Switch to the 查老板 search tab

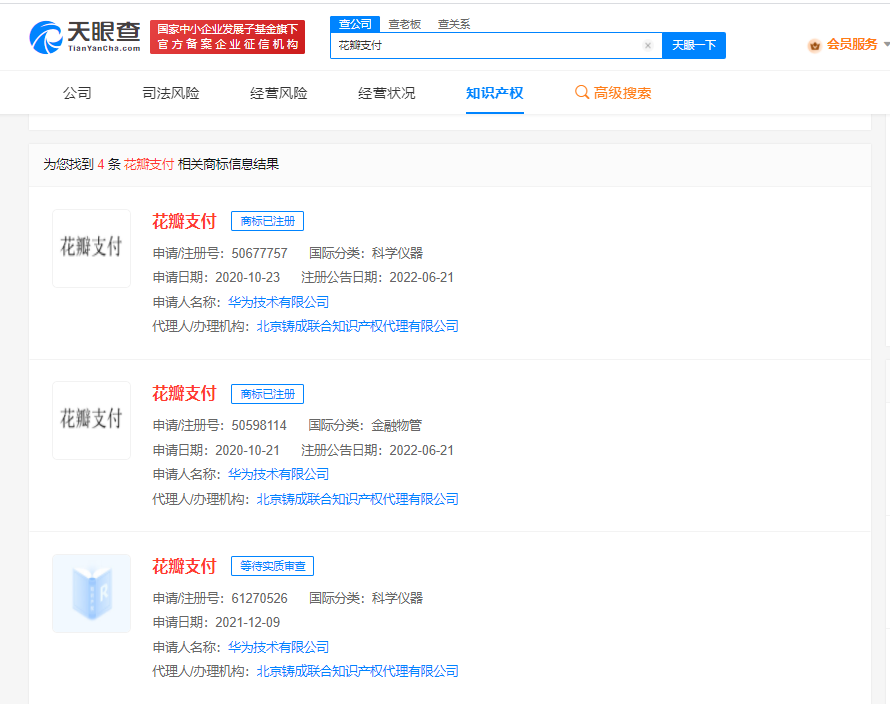tap(404, 23)
